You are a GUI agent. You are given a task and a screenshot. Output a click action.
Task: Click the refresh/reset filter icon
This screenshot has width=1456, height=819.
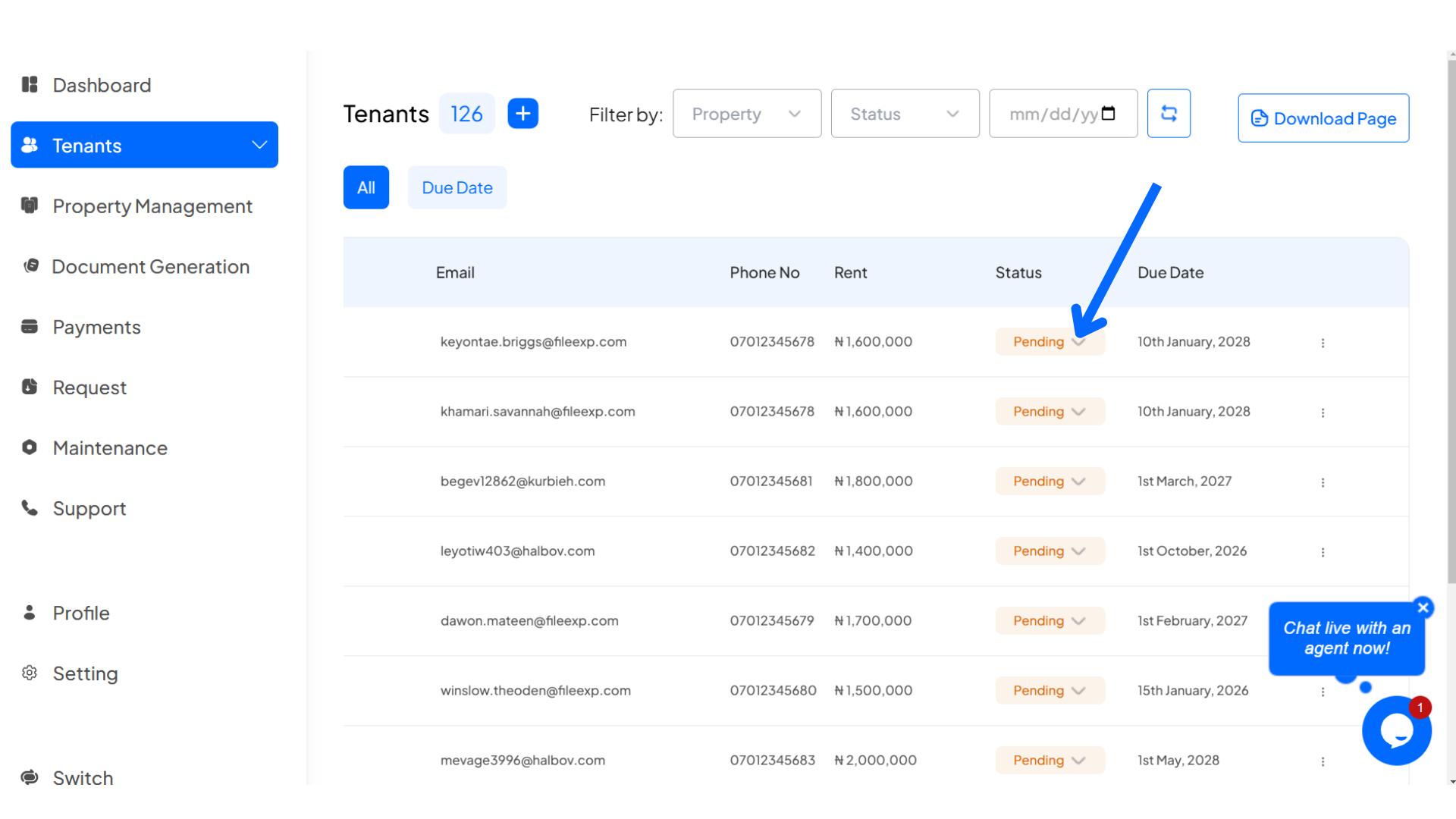(x=1169, y=113)
